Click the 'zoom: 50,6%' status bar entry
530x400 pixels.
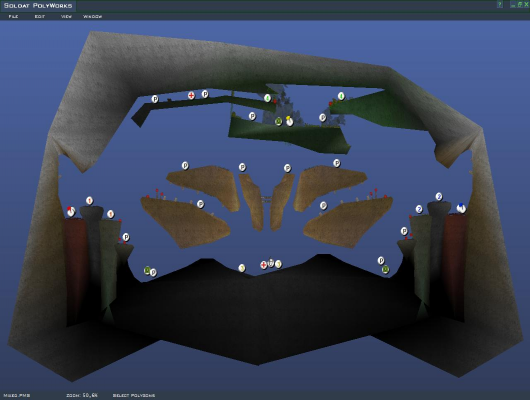click(x=82, y=395)
